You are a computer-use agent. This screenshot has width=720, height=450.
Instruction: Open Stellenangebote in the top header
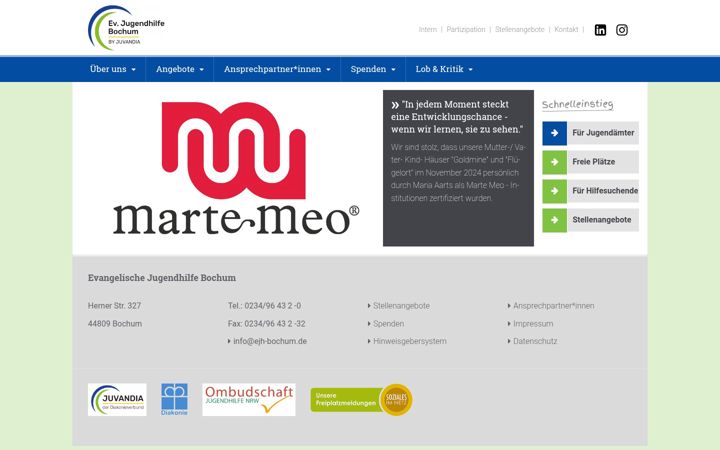pyautogui.click(x=519, y=29)
